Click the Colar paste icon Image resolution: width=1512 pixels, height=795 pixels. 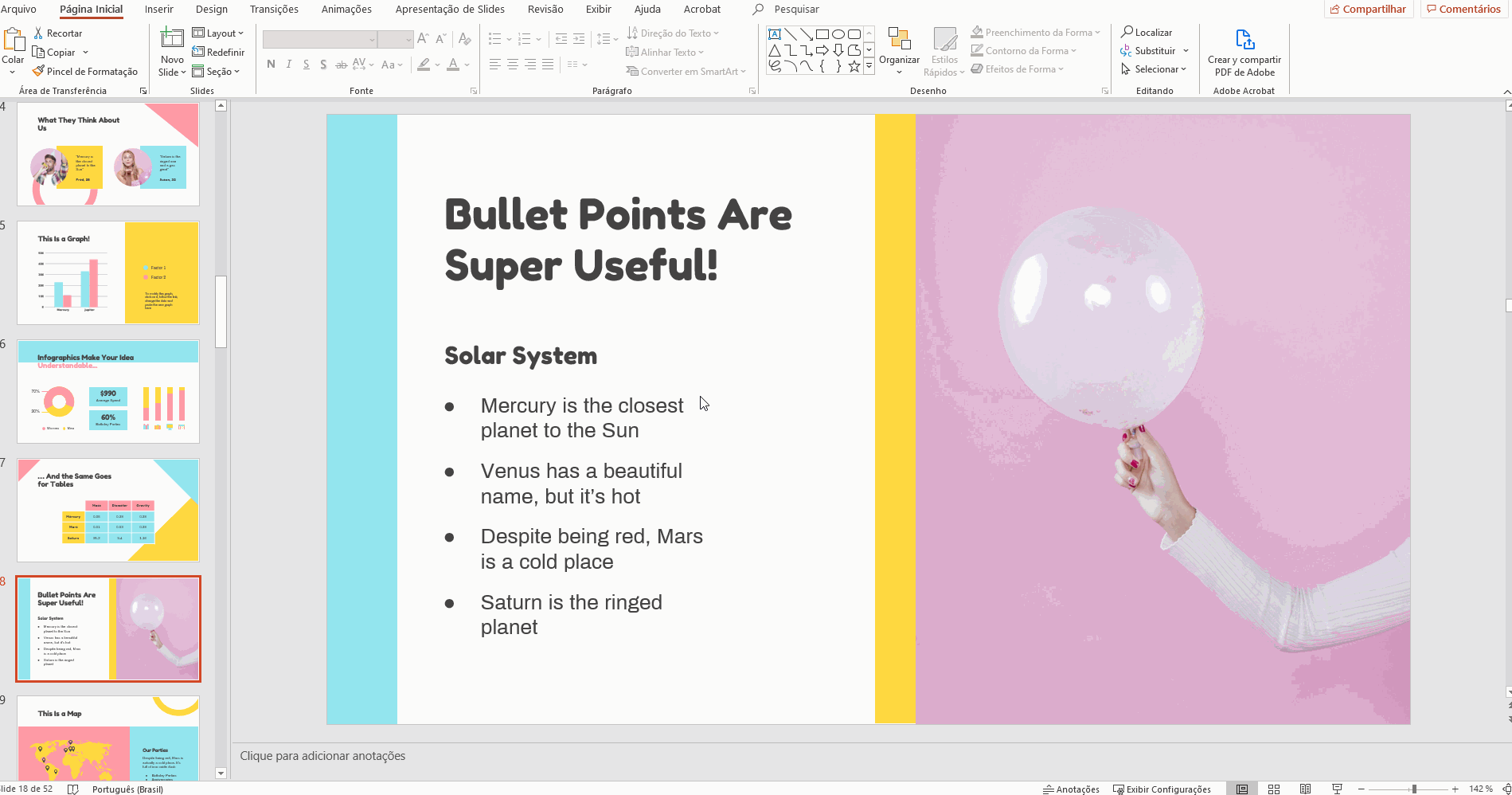tap(14, 39)
